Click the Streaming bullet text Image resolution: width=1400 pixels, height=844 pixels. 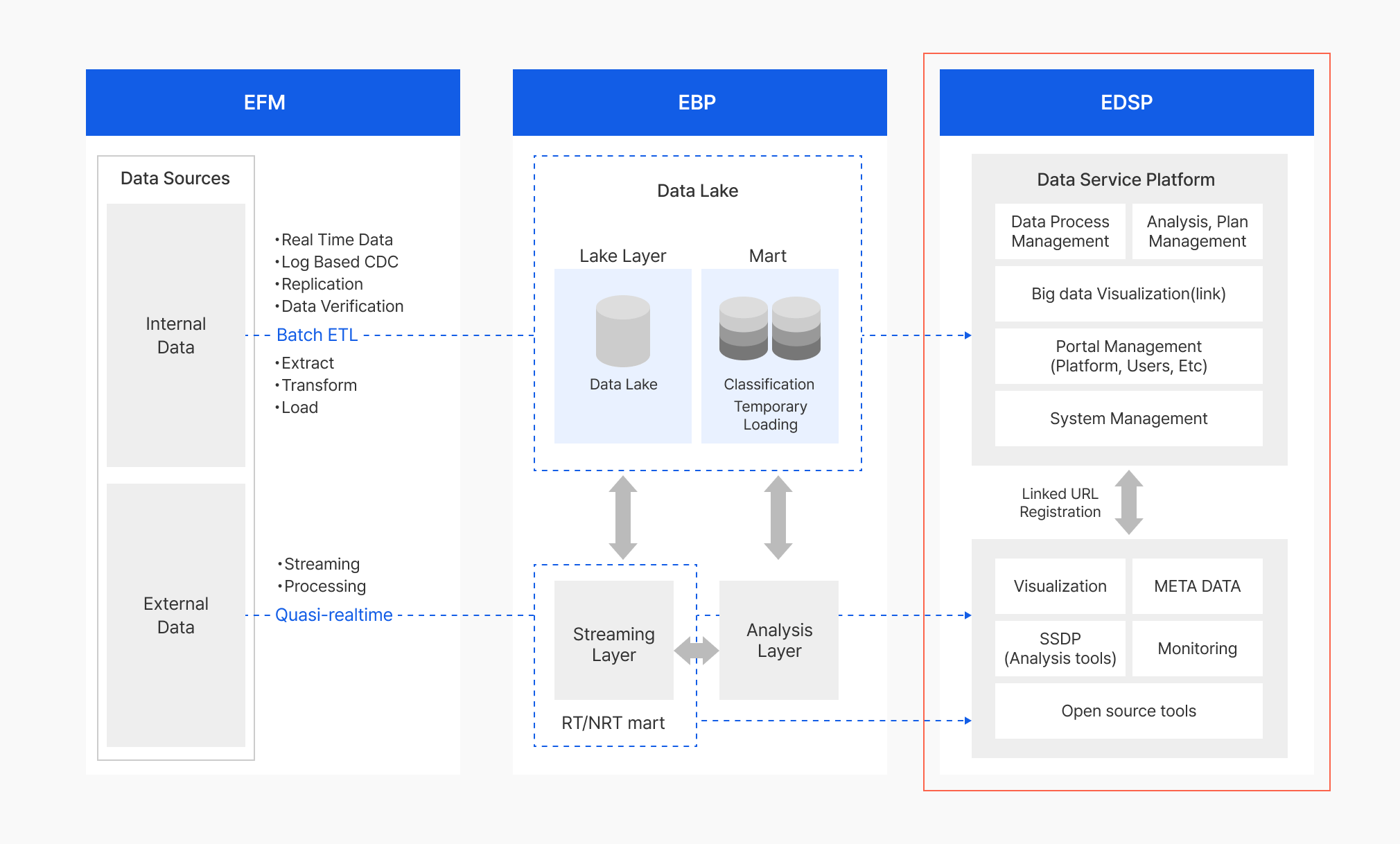point(319,564)
